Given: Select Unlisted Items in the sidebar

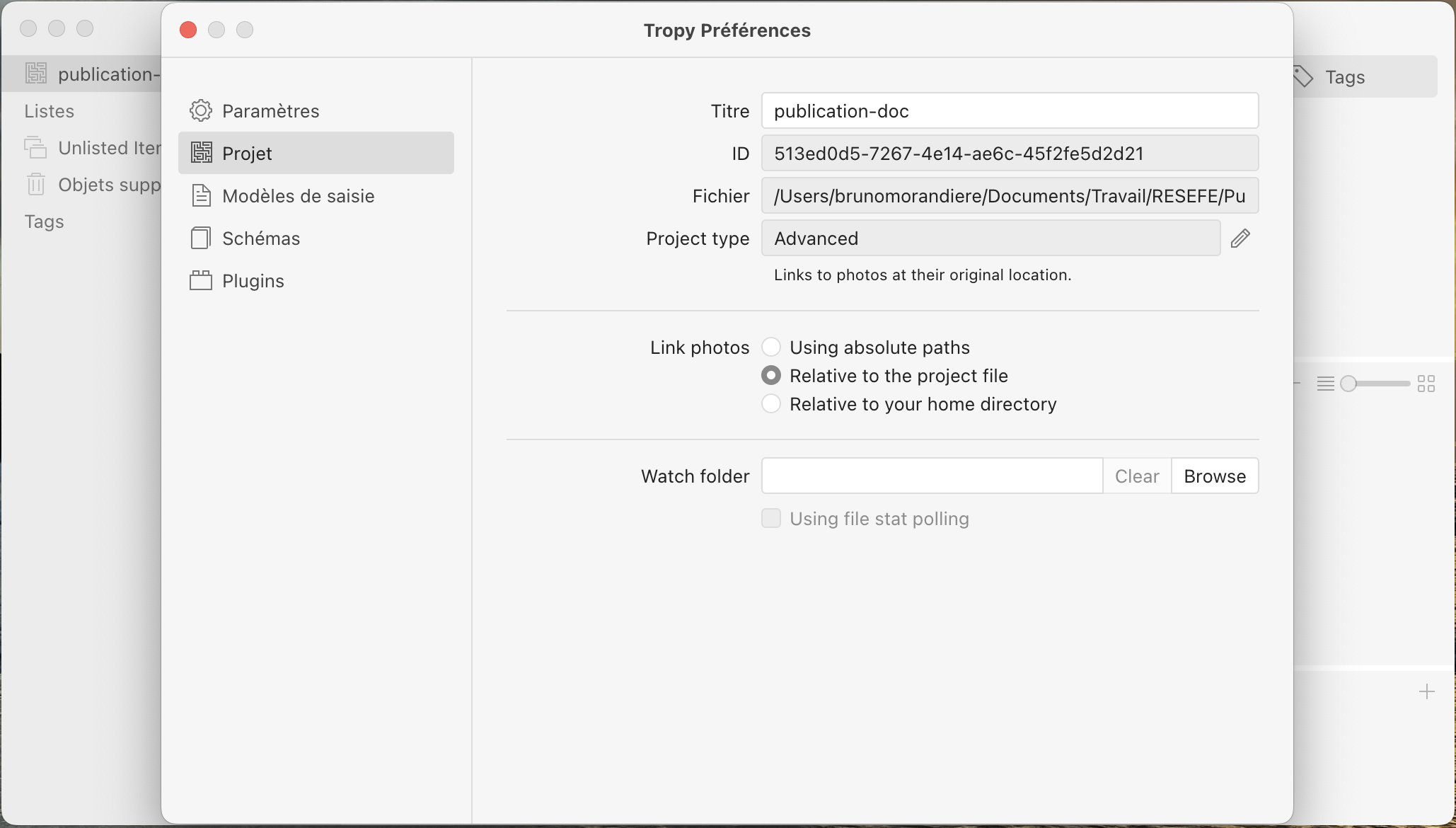Looking at the screenshot, I should 109,148.
